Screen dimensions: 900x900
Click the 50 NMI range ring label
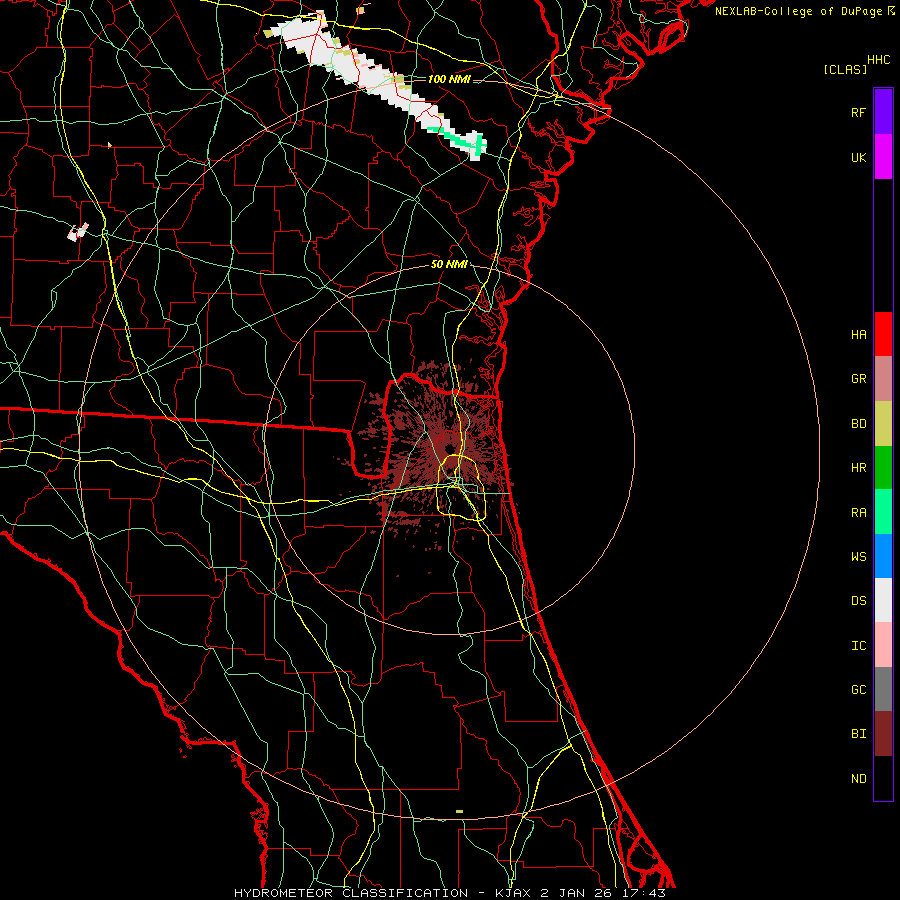[449, 264]
